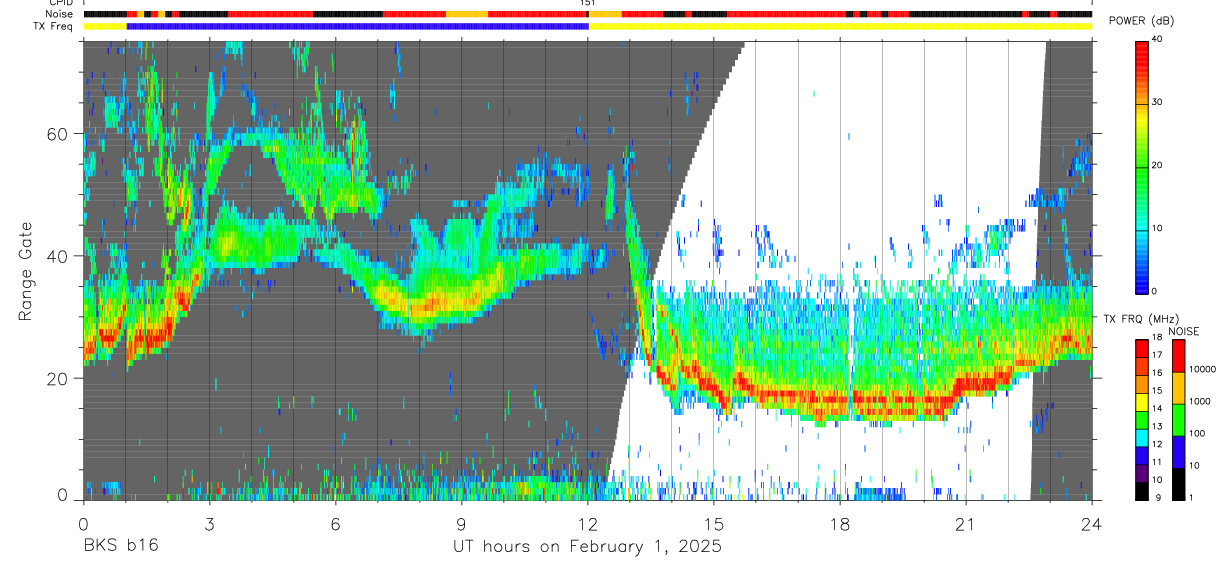Image resolution: width=1228 pixels, height=567 pixels.
Task: Click the "15" x-axis hour label
Action: coord(713,524)
